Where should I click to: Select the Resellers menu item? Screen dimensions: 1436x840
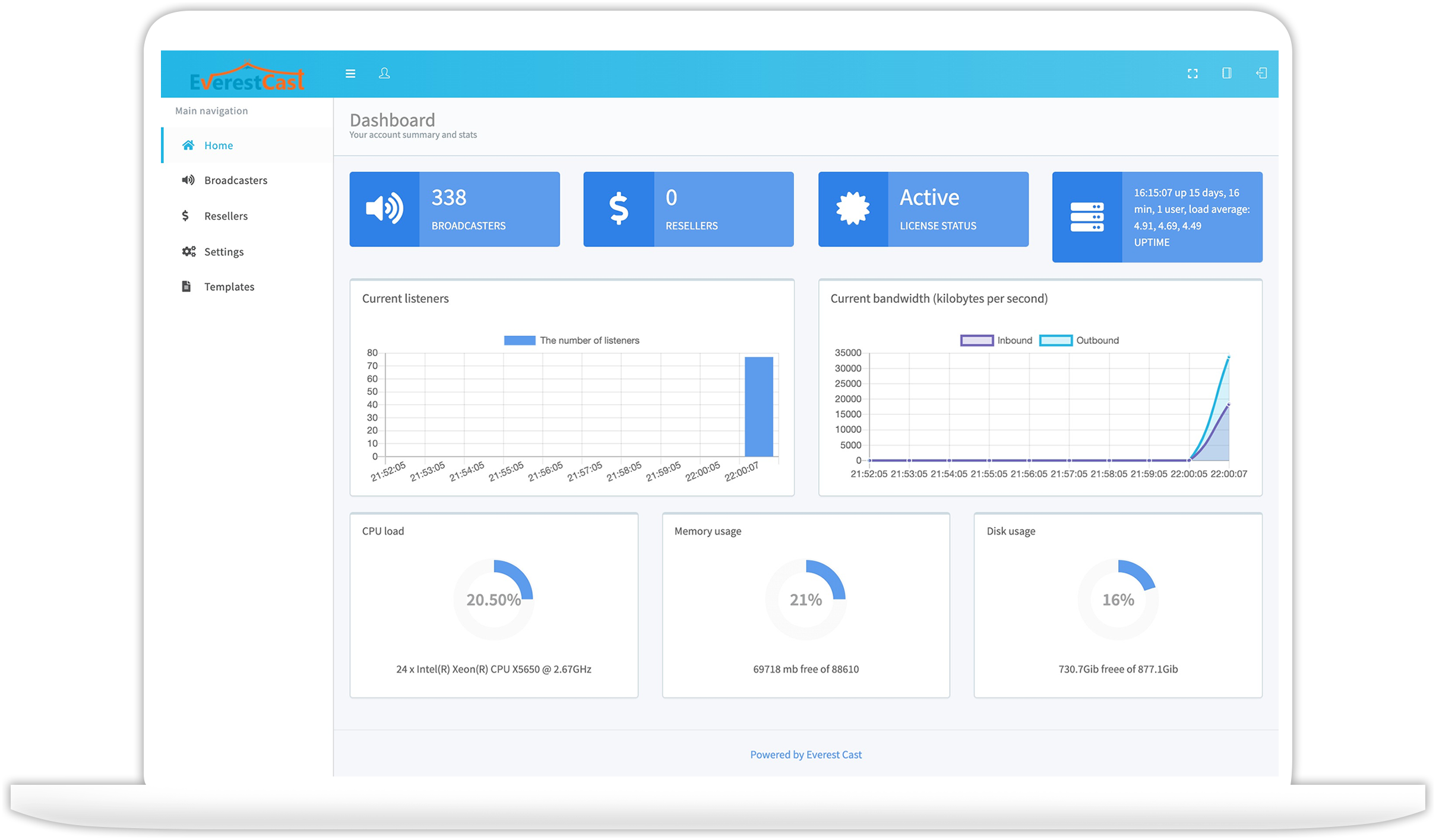[x=225, y=215]
